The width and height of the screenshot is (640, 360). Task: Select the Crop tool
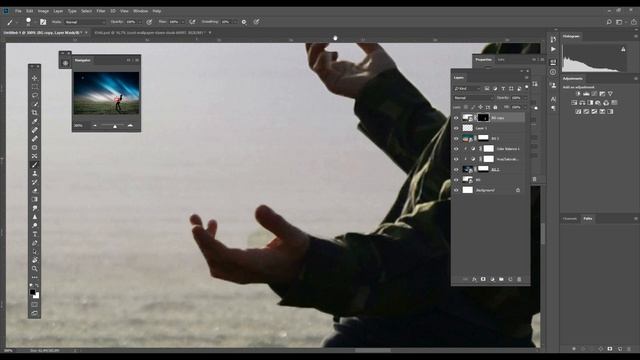coord(35,113)
